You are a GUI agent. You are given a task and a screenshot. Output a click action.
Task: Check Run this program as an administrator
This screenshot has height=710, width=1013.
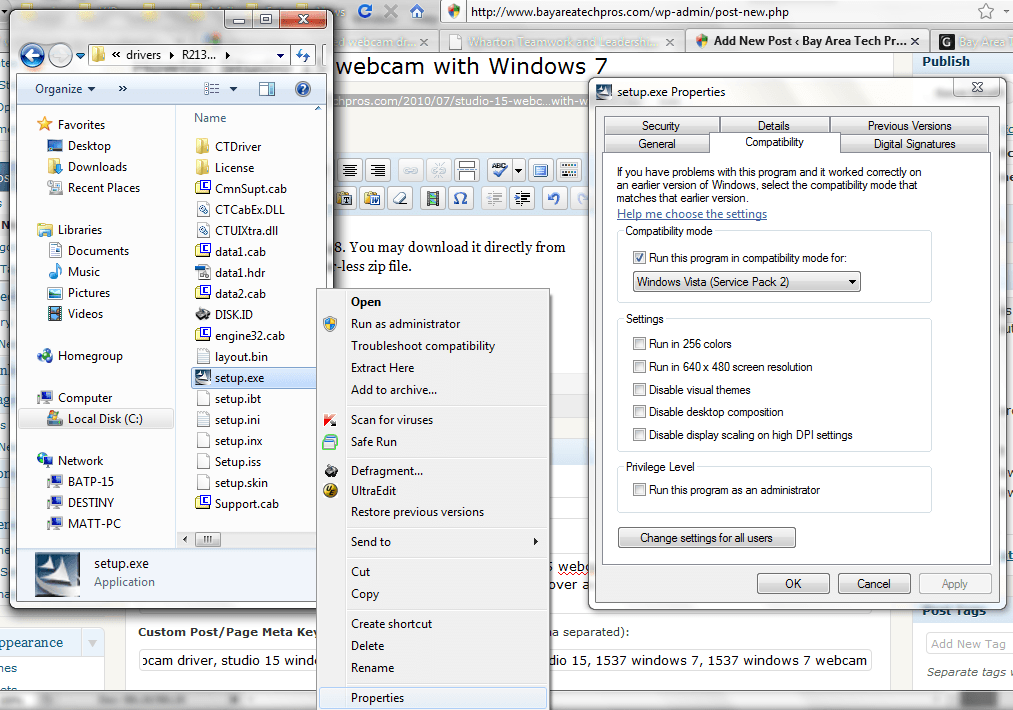pos(639,490)
